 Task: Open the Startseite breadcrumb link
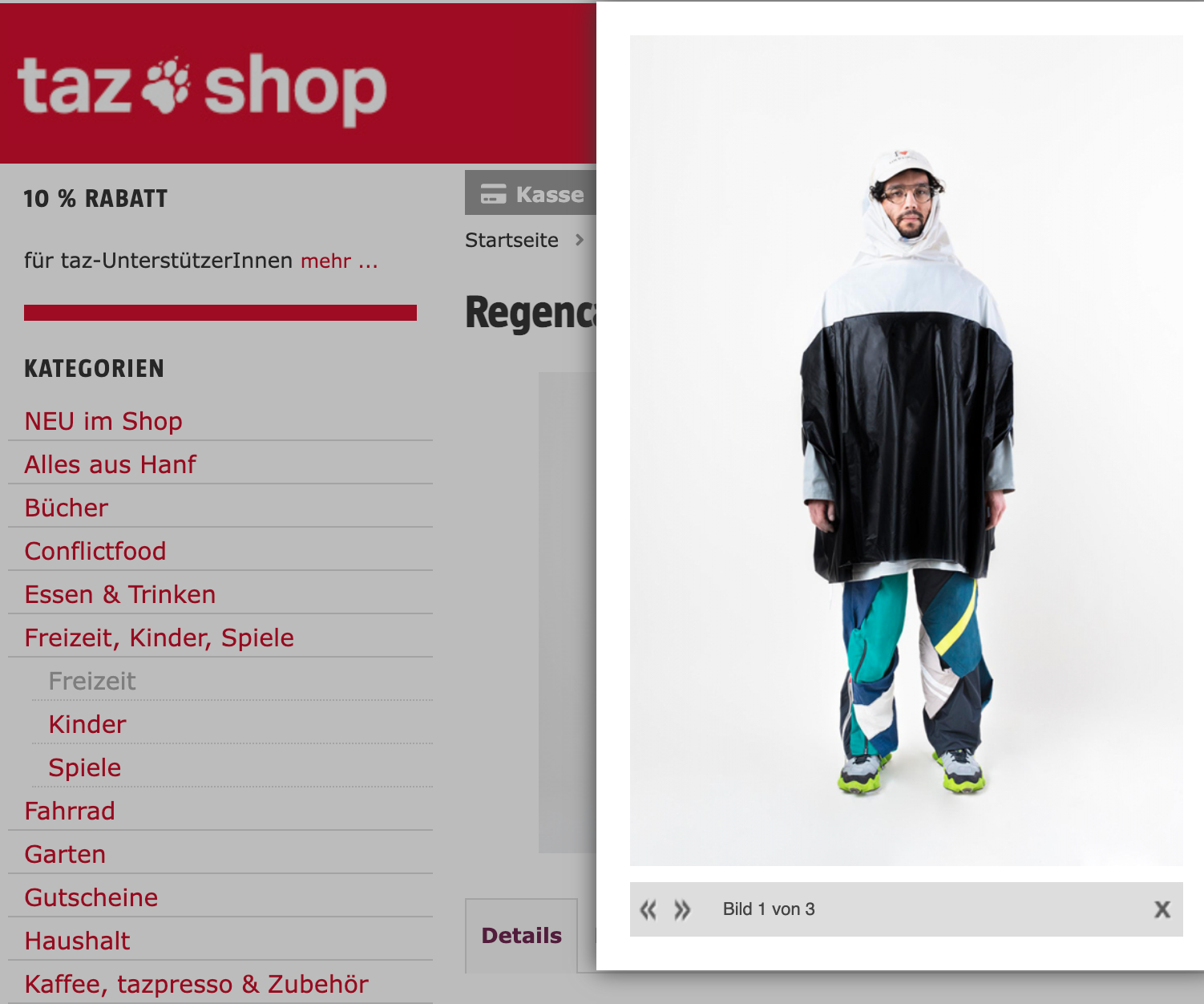(511, 240)
